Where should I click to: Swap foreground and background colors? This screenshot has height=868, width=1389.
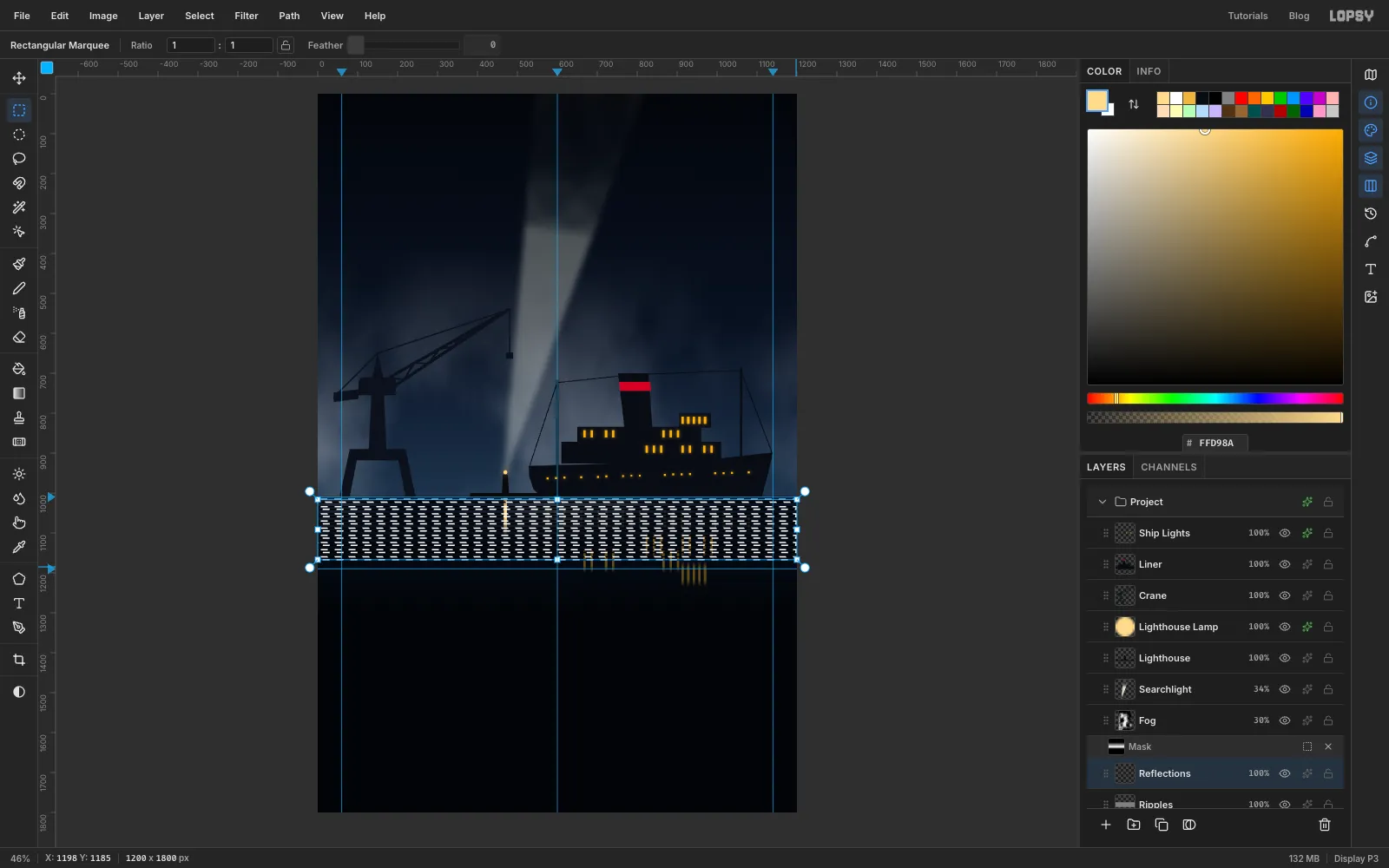pos(1134,104)
